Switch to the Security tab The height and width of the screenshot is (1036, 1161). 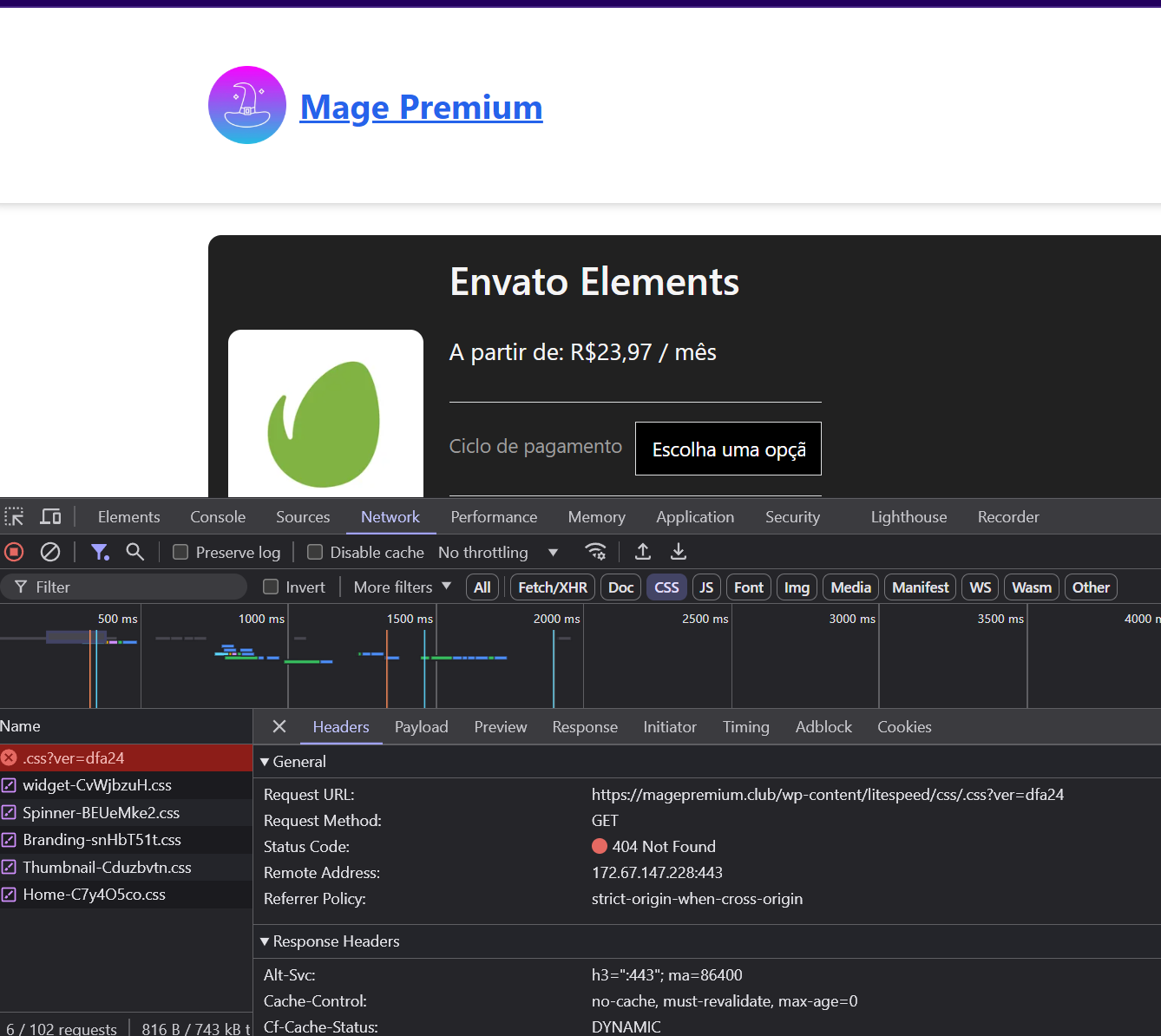pyautogui.click(x=792, y=517)
